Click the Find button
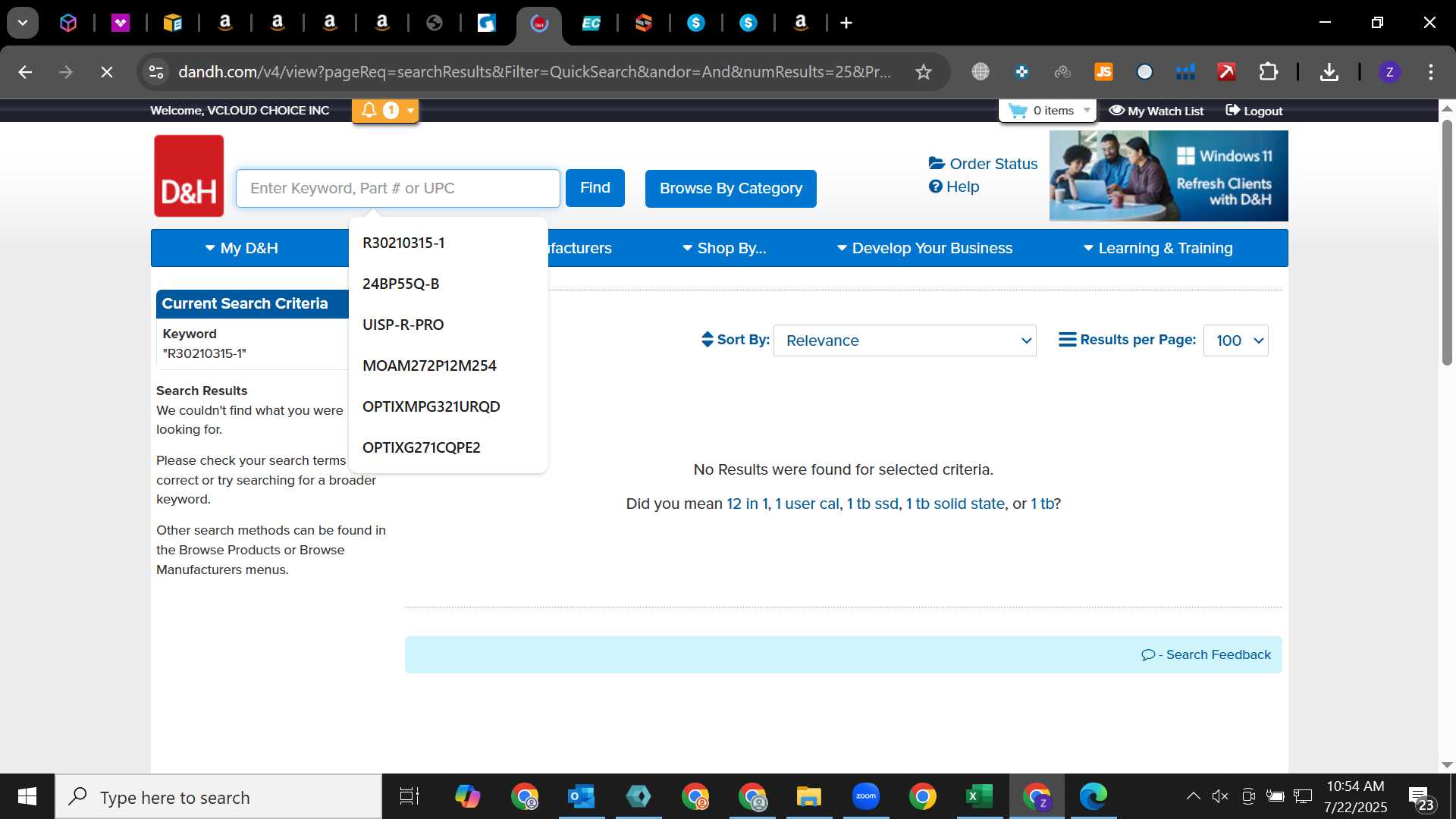 [595, 188]
